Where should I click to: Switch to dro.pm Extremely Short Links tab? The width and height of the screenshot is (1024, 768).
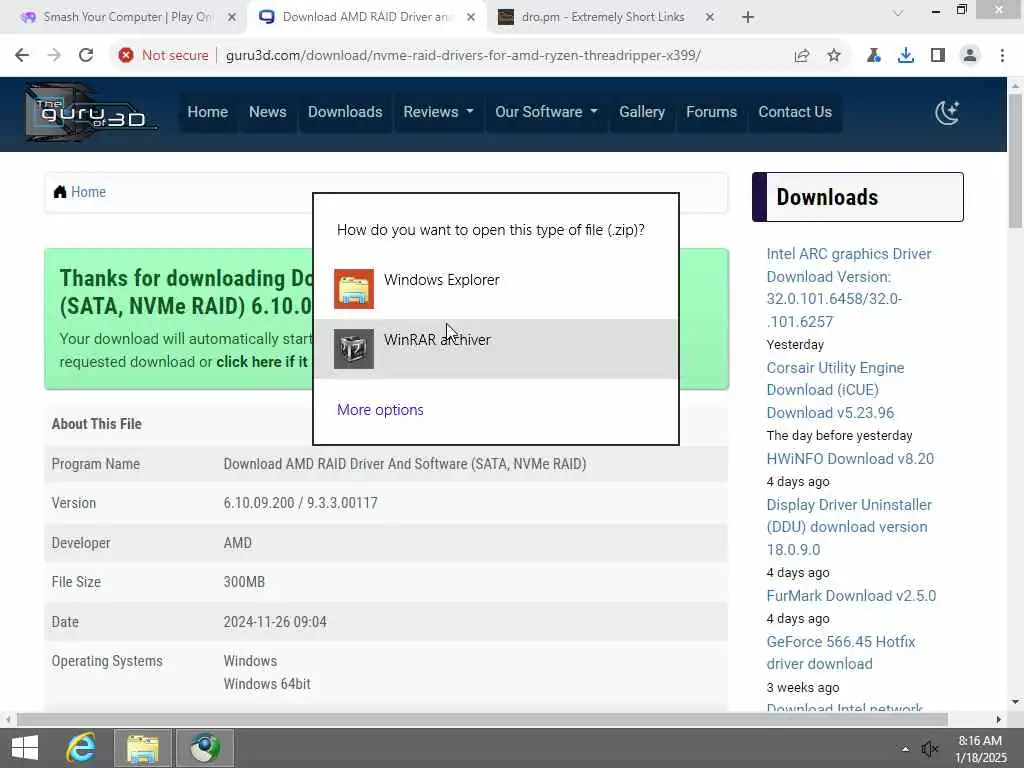click(x=604, y=18)
